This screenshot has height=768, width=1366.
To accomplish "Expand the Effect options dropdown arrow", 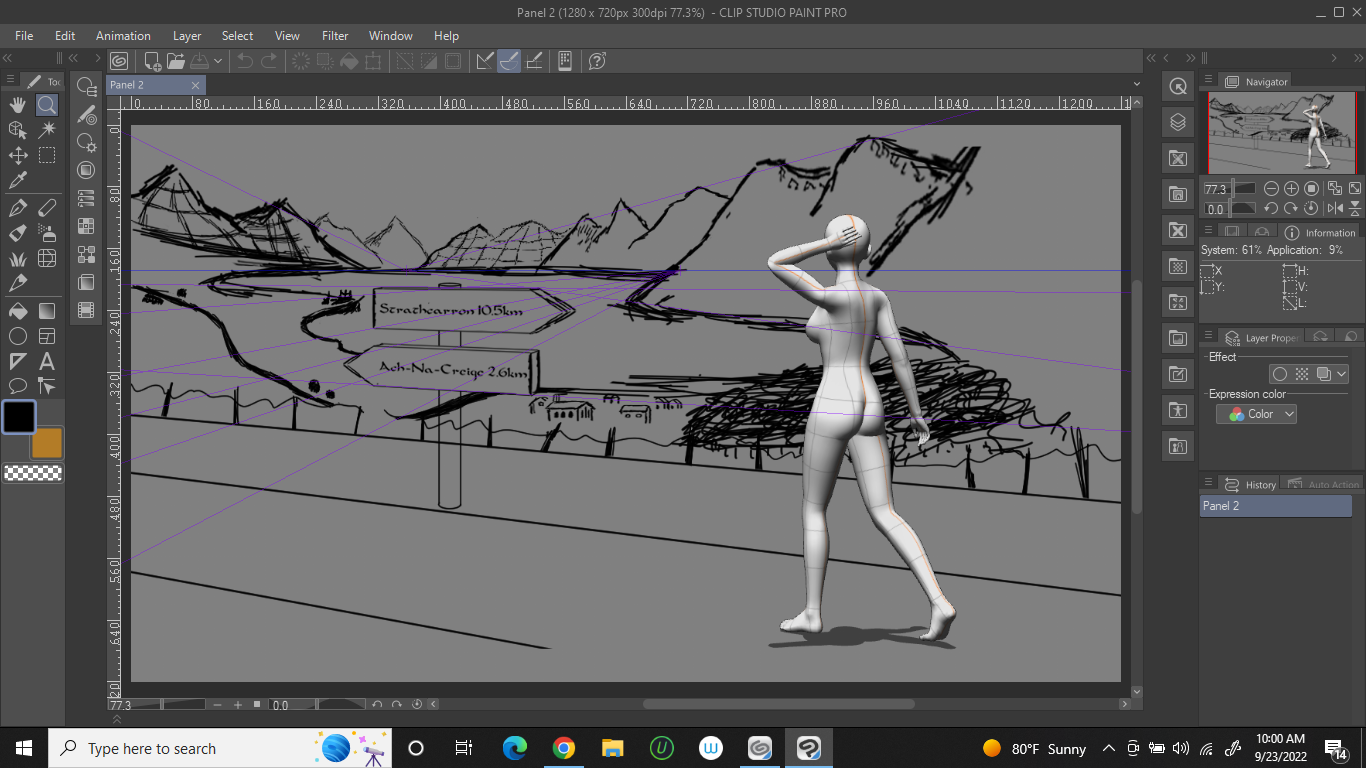I will click(1341, 374).
